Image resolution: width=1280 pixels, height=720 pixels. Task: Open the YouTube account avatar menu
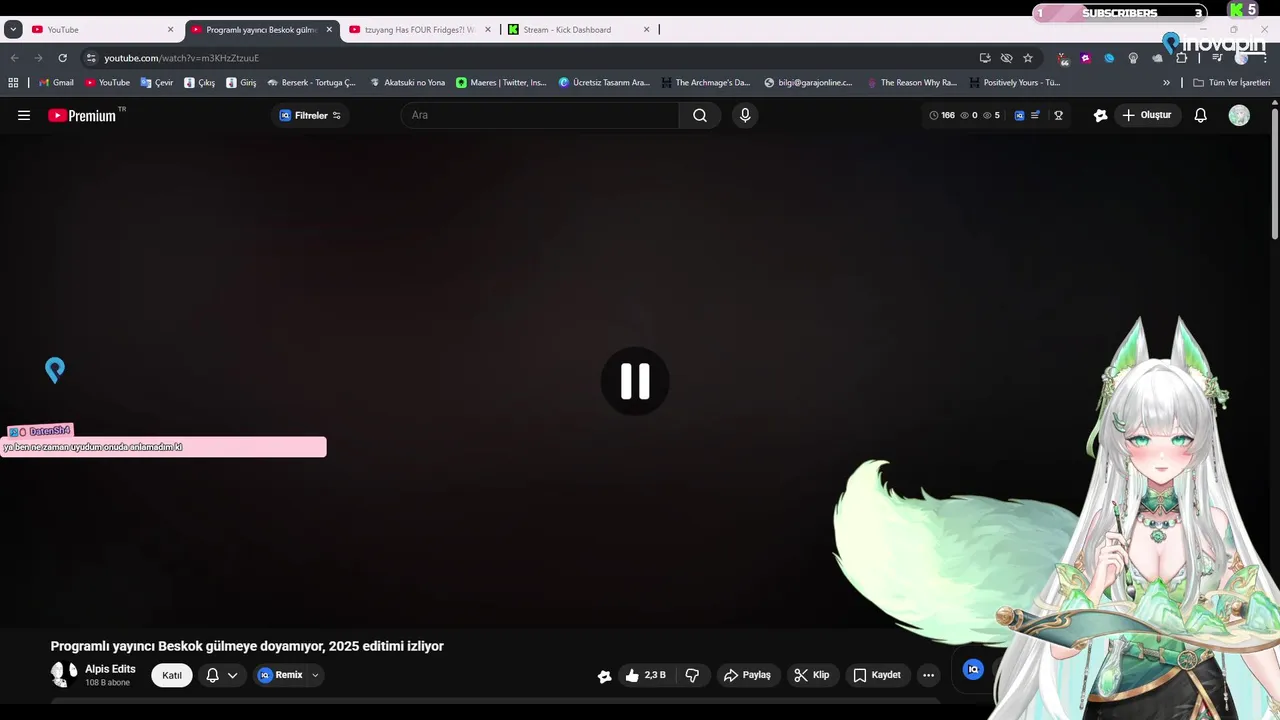click(1239, 115)
